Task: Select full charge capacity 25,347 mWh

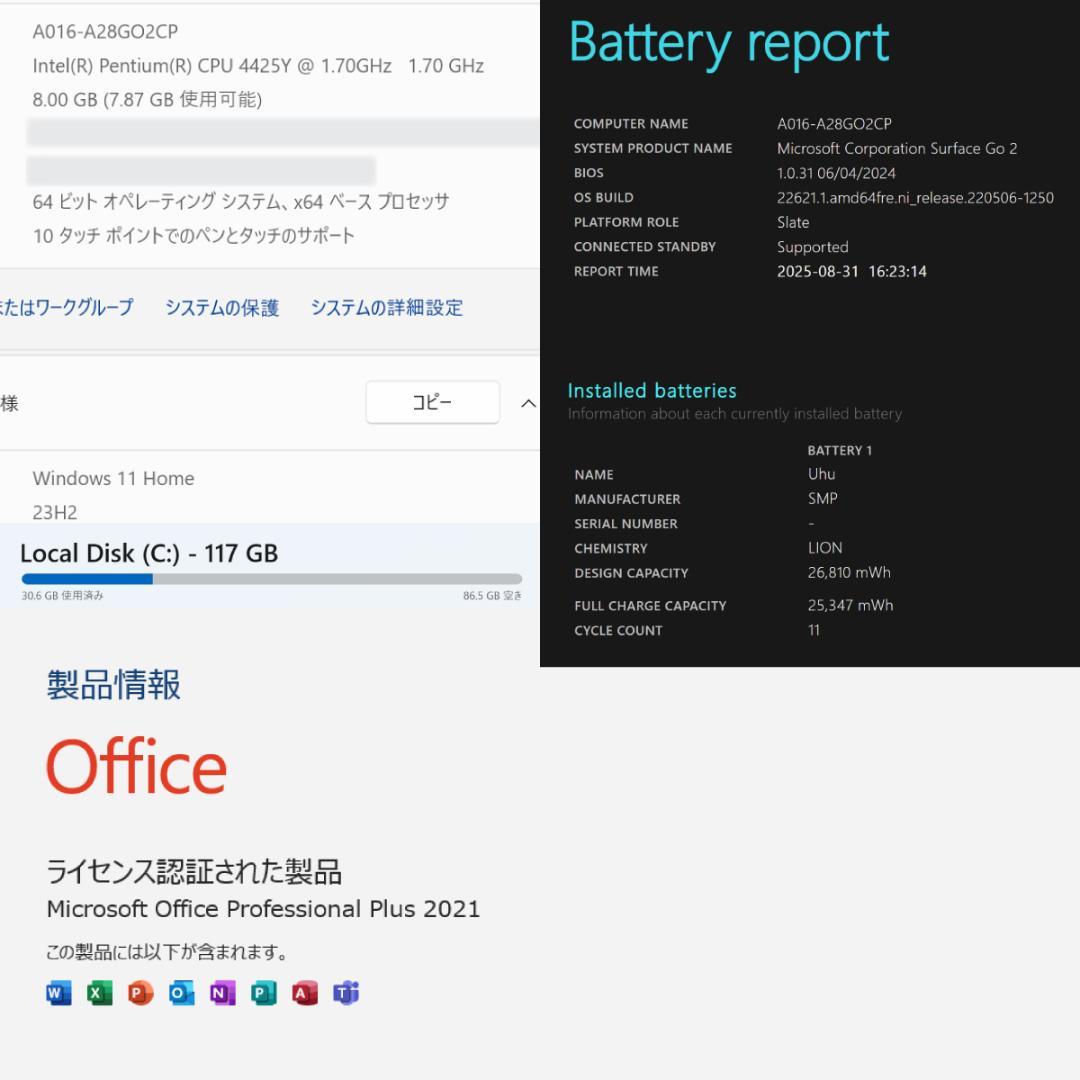Action: click(851, 605)
